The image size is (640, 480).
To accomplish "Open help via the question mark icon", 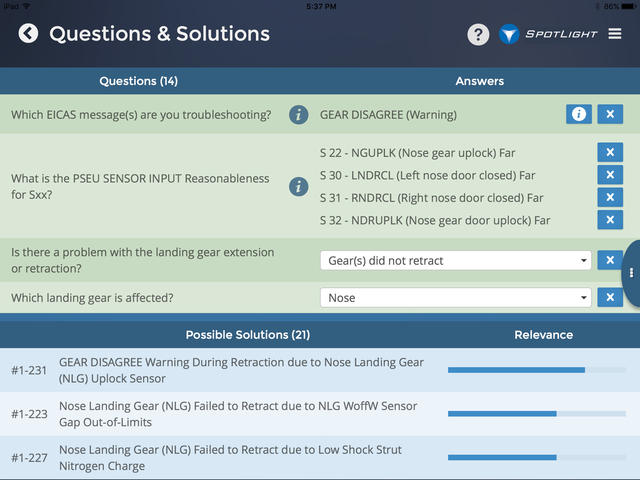I will pos(478,34).
